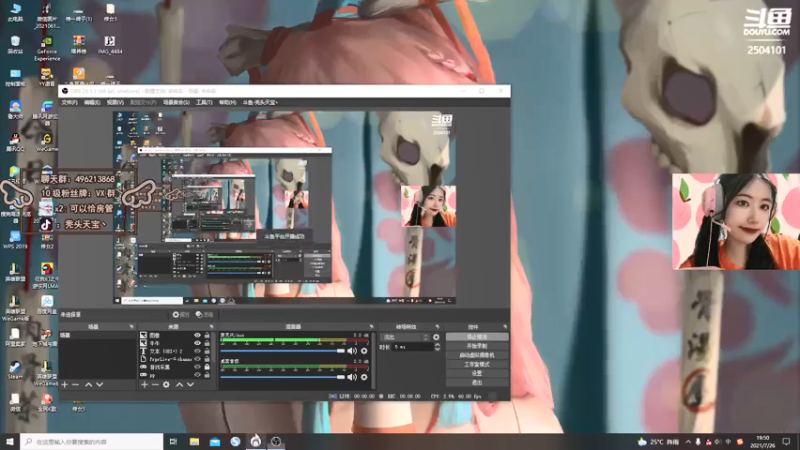Adjust the 桌面音频 volume slider

tap(282, 377)
